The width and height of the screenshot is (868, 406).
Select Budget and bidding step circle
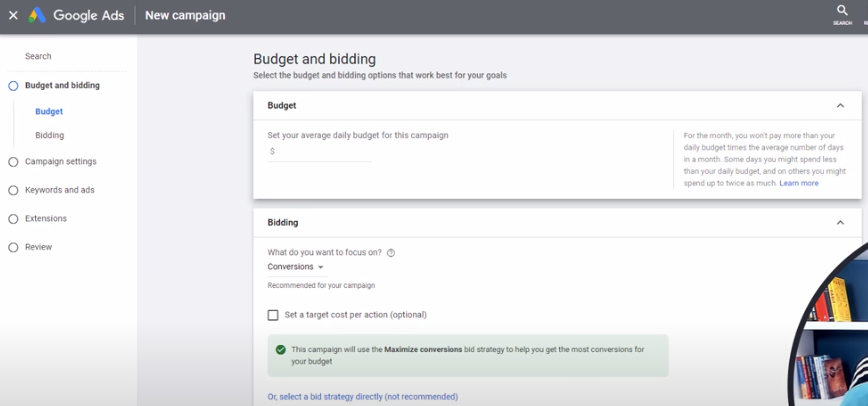click(14, 86)
